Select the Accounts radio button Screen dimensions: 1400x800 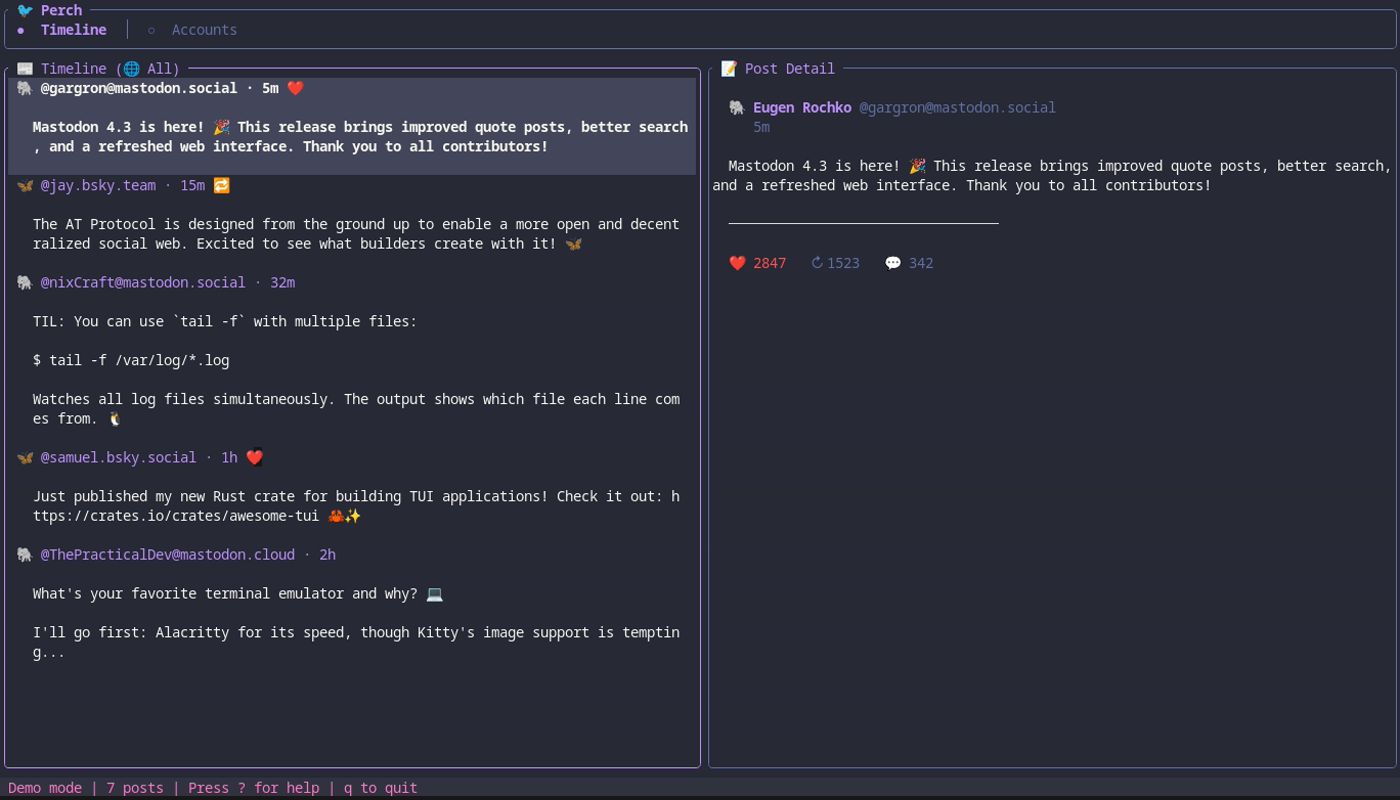(151, 30)
